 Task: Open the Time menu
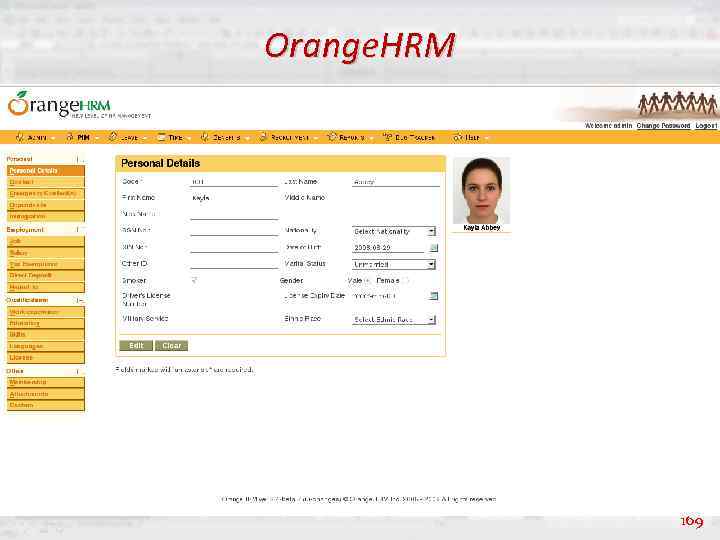click(174, 137)
